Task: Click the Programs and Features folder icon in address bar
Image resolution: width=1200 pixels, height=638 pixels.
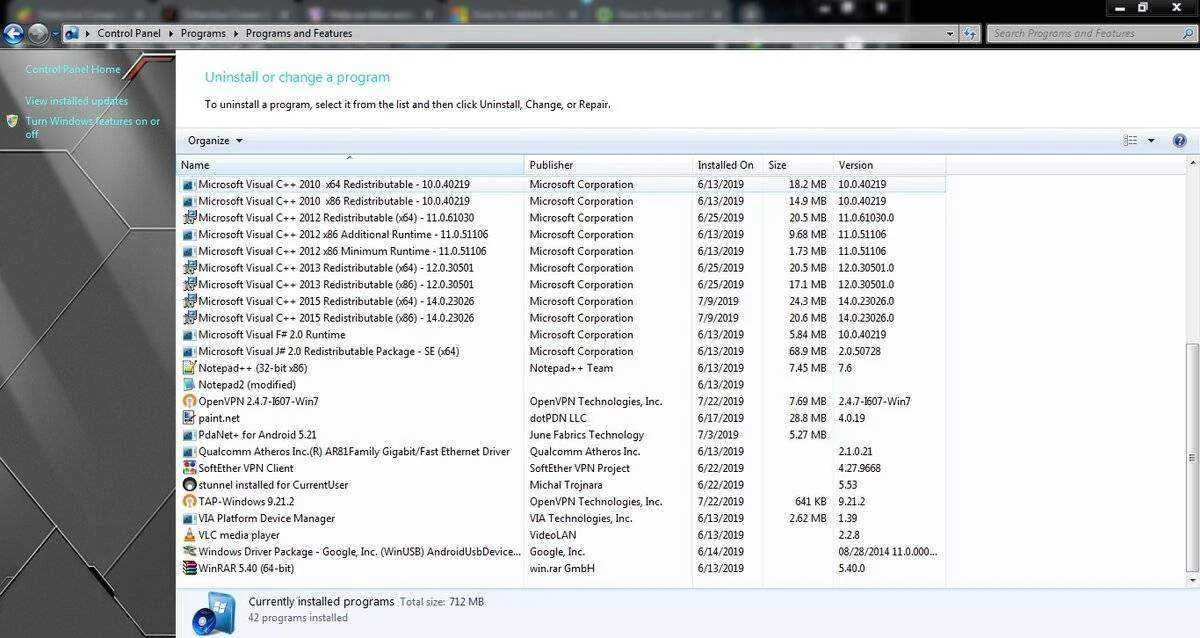Action: point(72,33)
